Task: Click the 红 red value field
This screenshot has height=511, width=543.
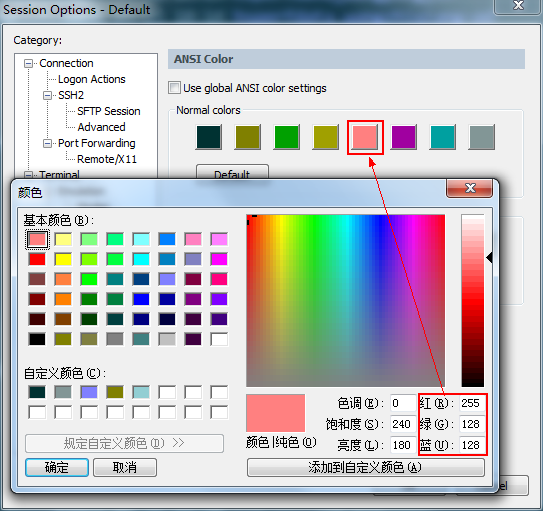Action: (472, 403)
